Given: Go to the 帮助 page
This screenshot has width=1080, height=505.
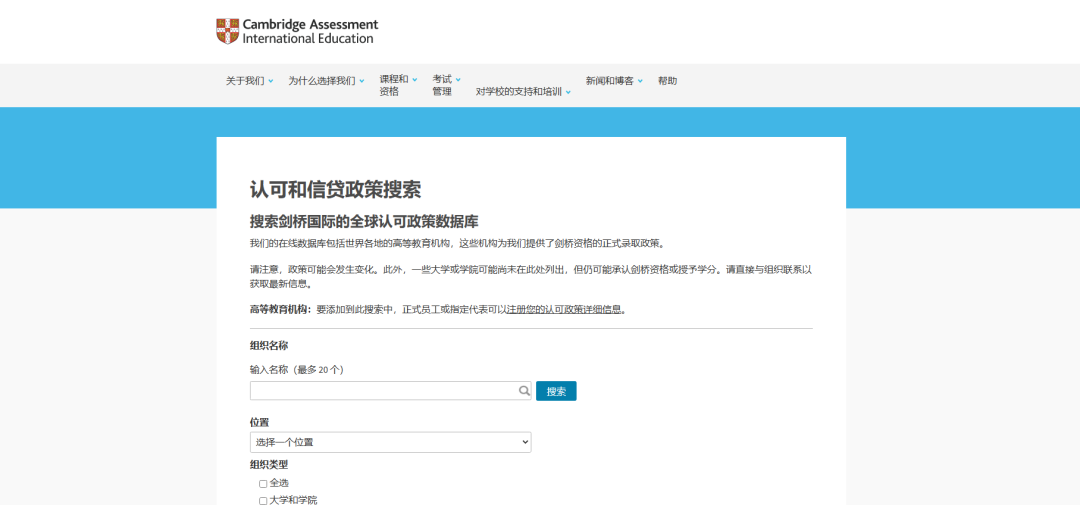Looking at the screenshot, I should coord(667,81).
